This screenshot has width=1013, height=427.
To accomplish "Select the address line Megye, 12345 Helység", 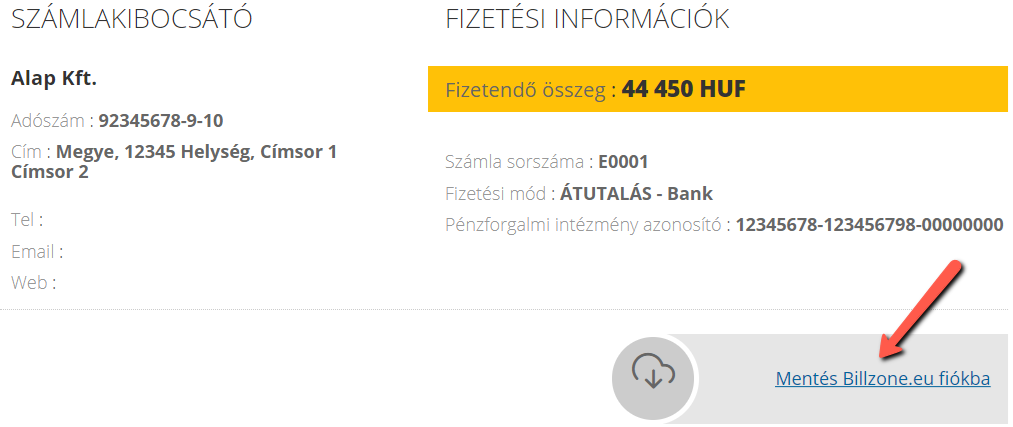I will pyautogui.click(x=152, y=152).
